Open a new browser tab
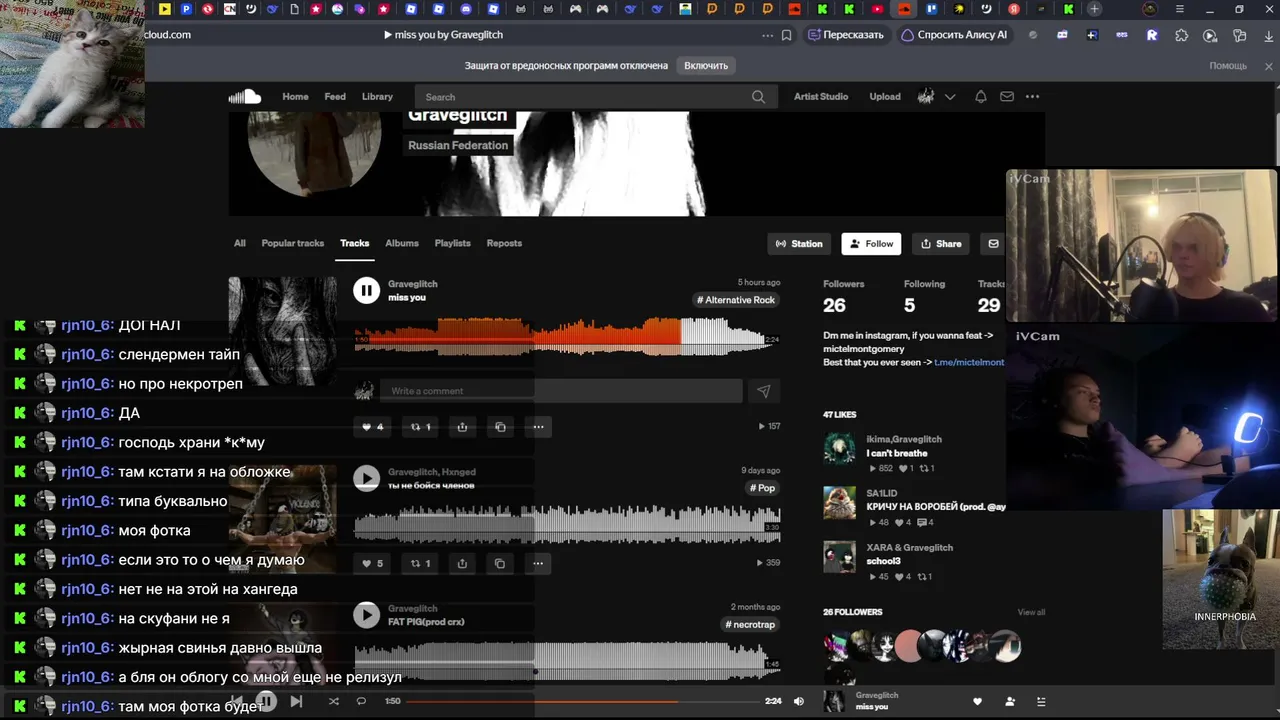Viewport: 1280px width, 720px height. point(1095,9)
